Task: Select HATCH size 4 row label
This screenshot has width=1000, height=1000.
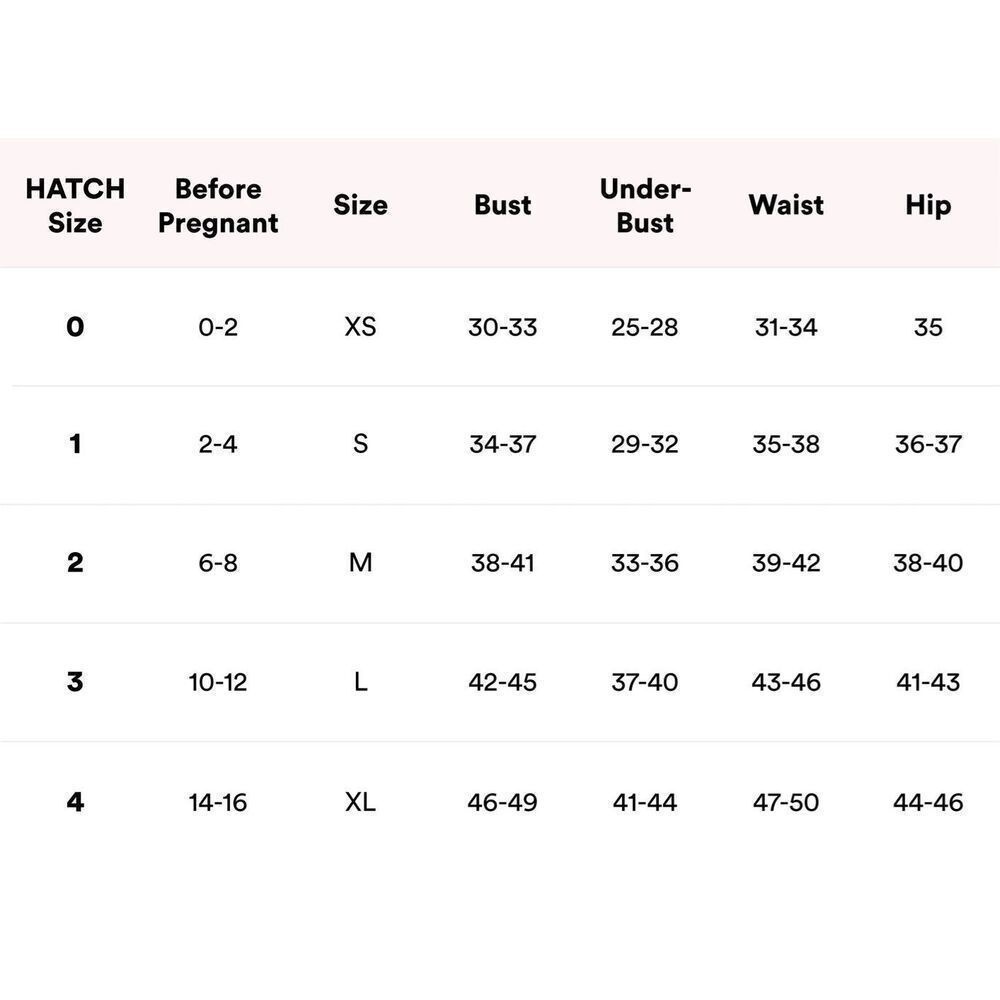Action: pyautogui.click(x=75, y=802)
